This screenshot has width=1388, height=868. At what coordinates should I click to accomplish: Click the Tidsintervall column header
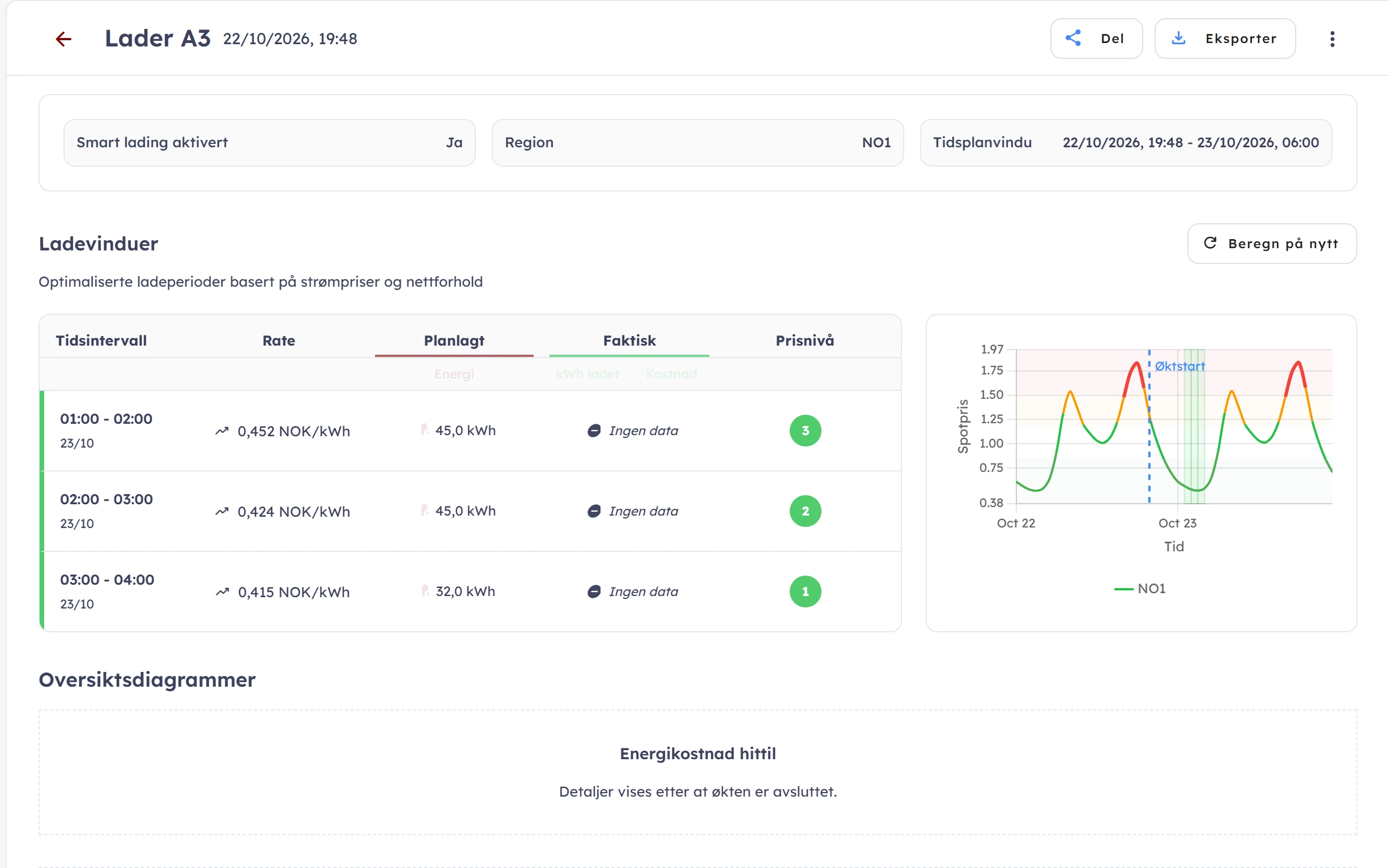[x=101, y=341]
